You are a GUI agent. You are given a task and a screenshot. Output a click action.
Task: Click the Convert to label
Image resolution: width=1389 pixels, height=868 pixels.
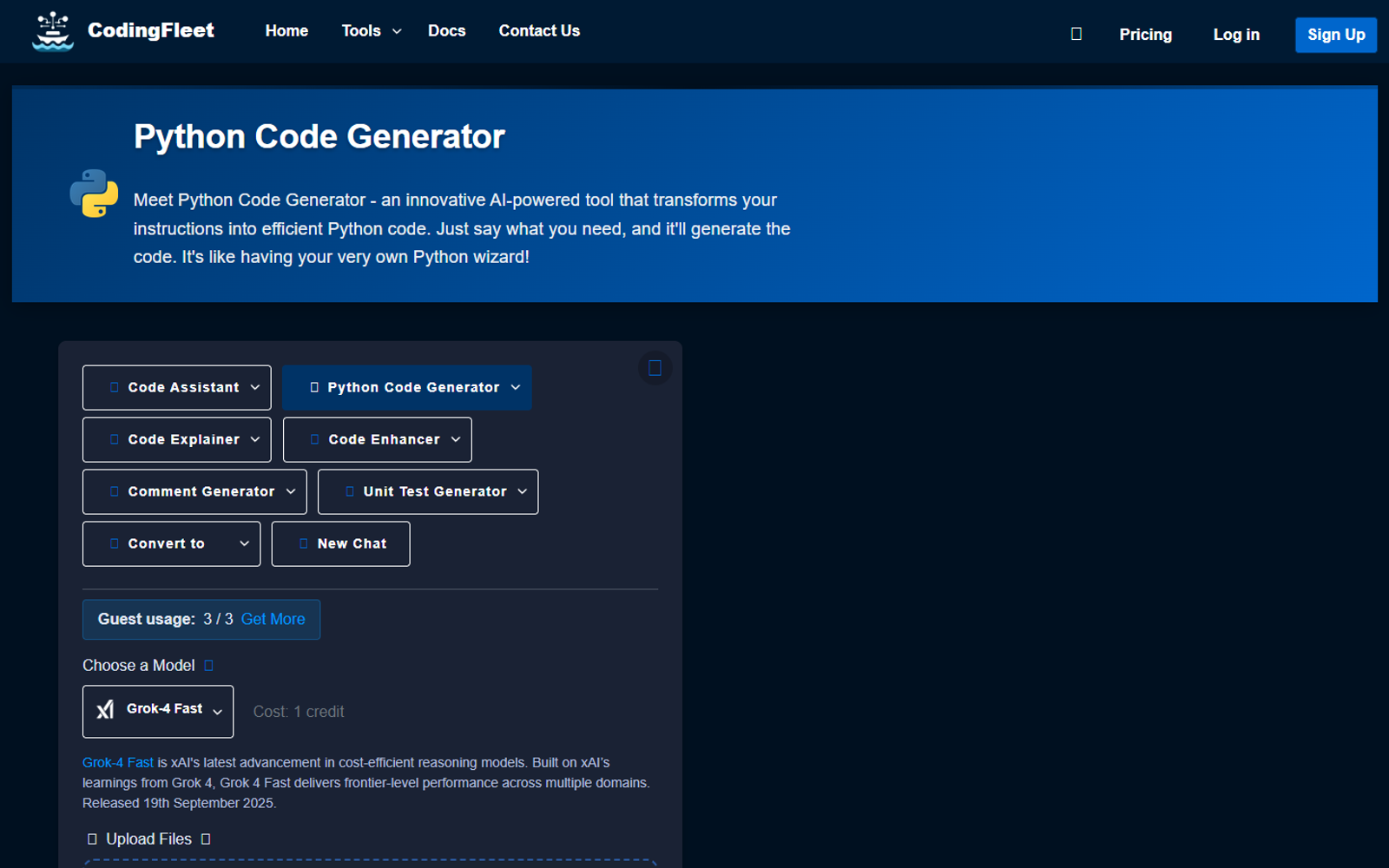point(166,543)
